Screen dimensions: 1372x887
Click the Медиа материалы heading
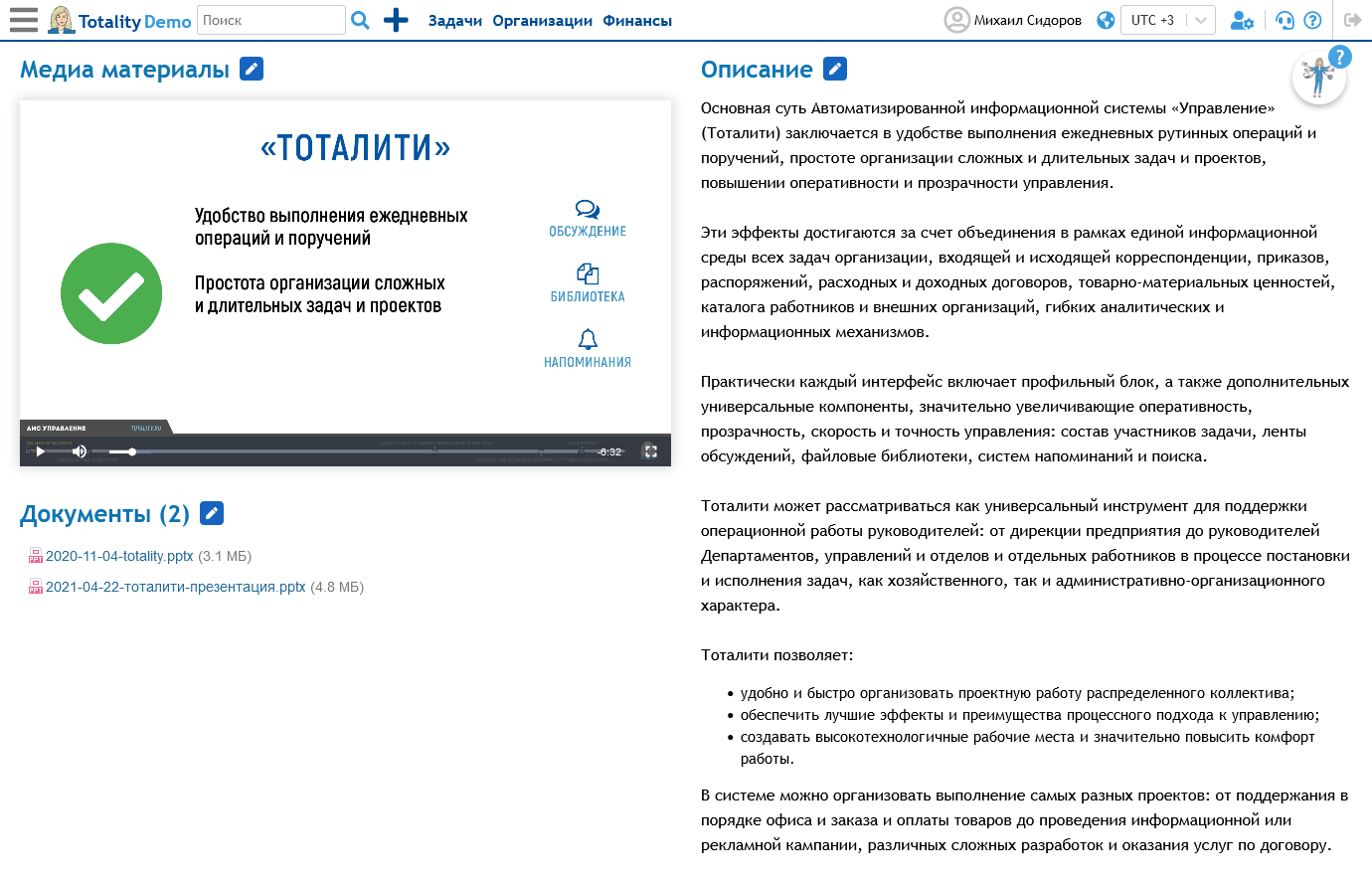[124, 70]
